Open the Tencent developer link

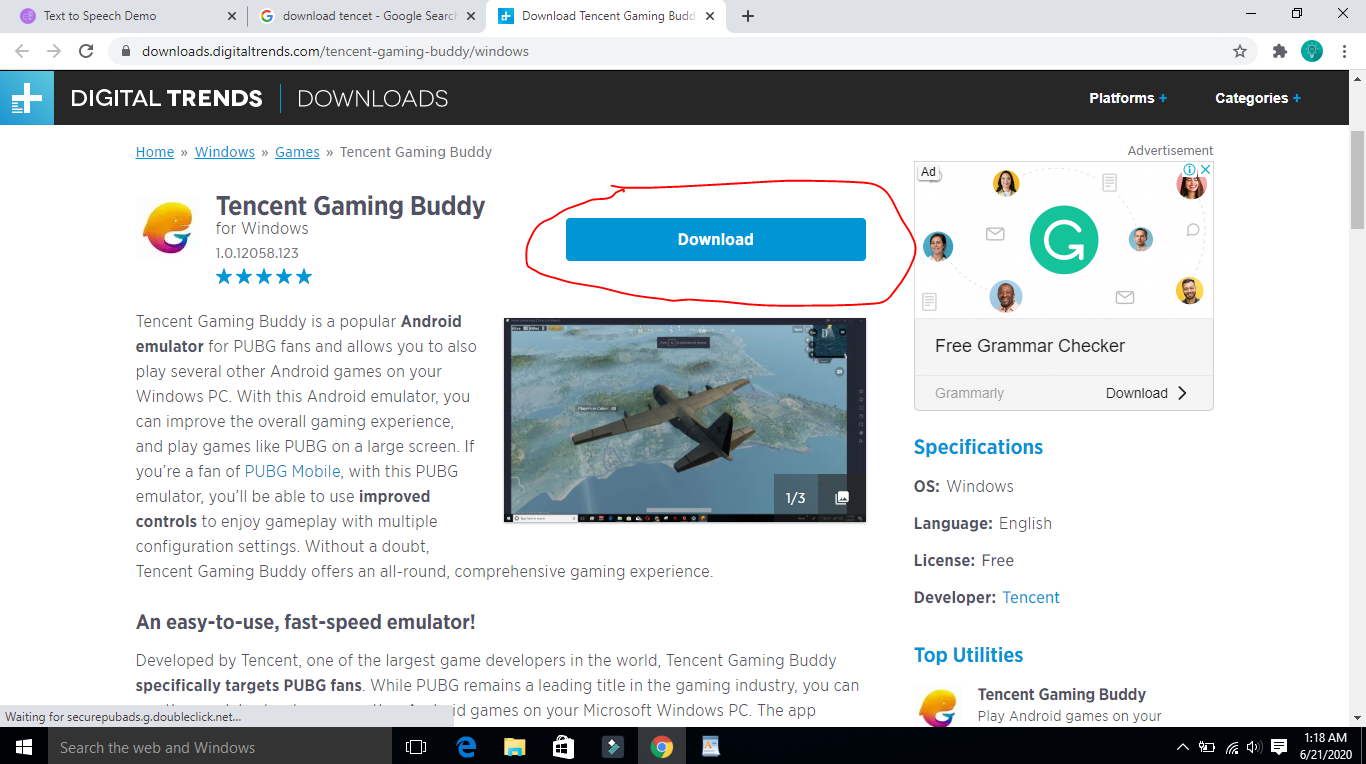1031,597
